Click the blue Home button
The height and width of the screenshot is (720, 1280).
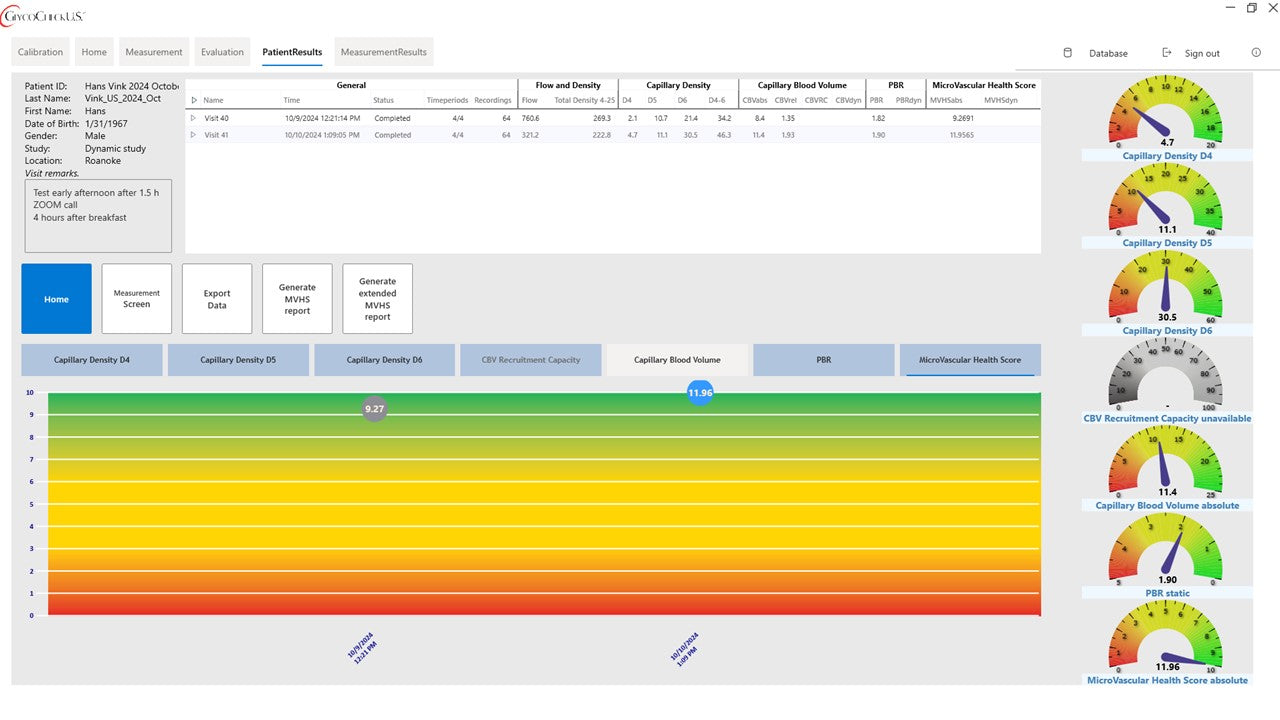tap(56, 299)
